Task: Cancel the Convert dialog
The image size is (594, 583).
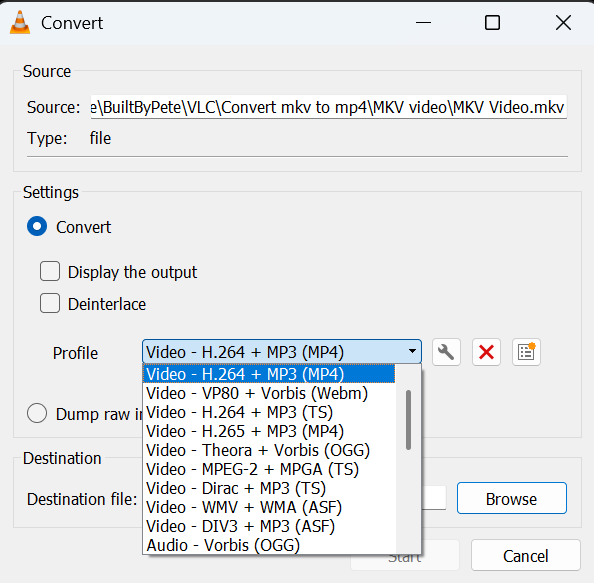Action: click(525, 555)
